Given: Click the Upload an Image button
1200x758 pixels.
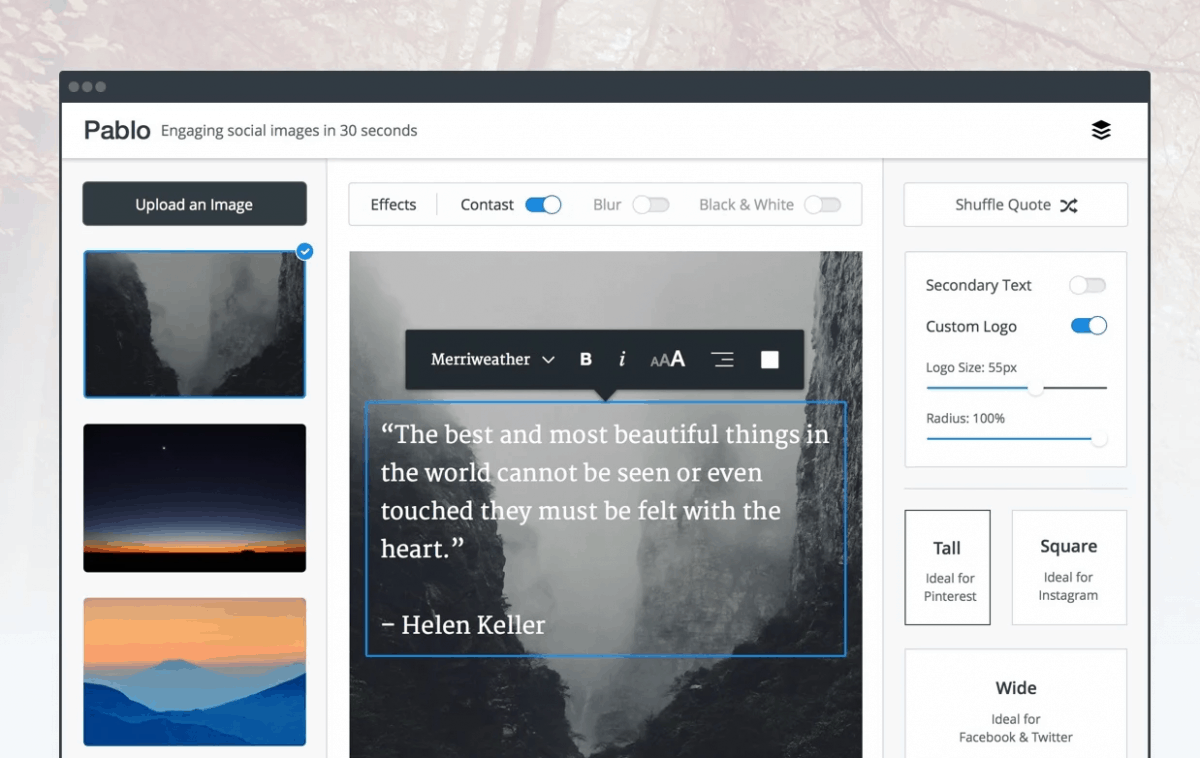Looking at the screenshot, I should click(x=195, y=204).
